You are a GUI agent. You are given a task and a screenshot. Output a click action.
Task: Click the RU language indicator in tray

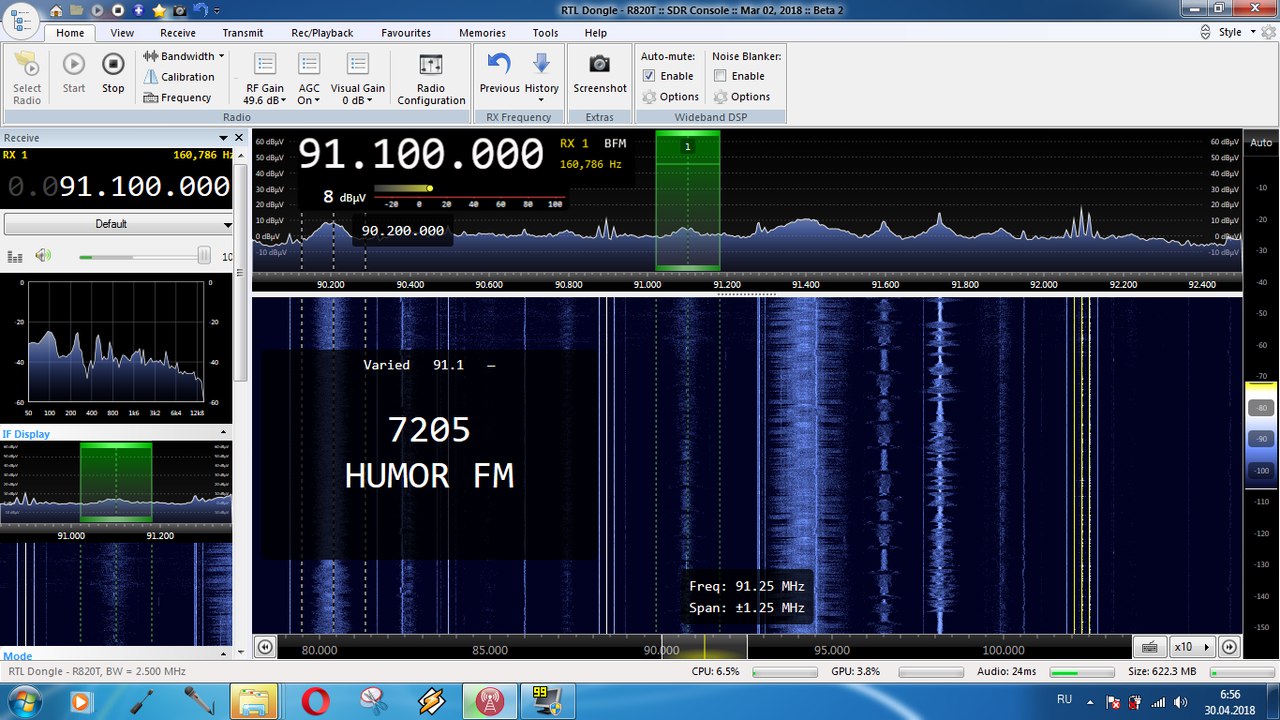click(1065, 699)
